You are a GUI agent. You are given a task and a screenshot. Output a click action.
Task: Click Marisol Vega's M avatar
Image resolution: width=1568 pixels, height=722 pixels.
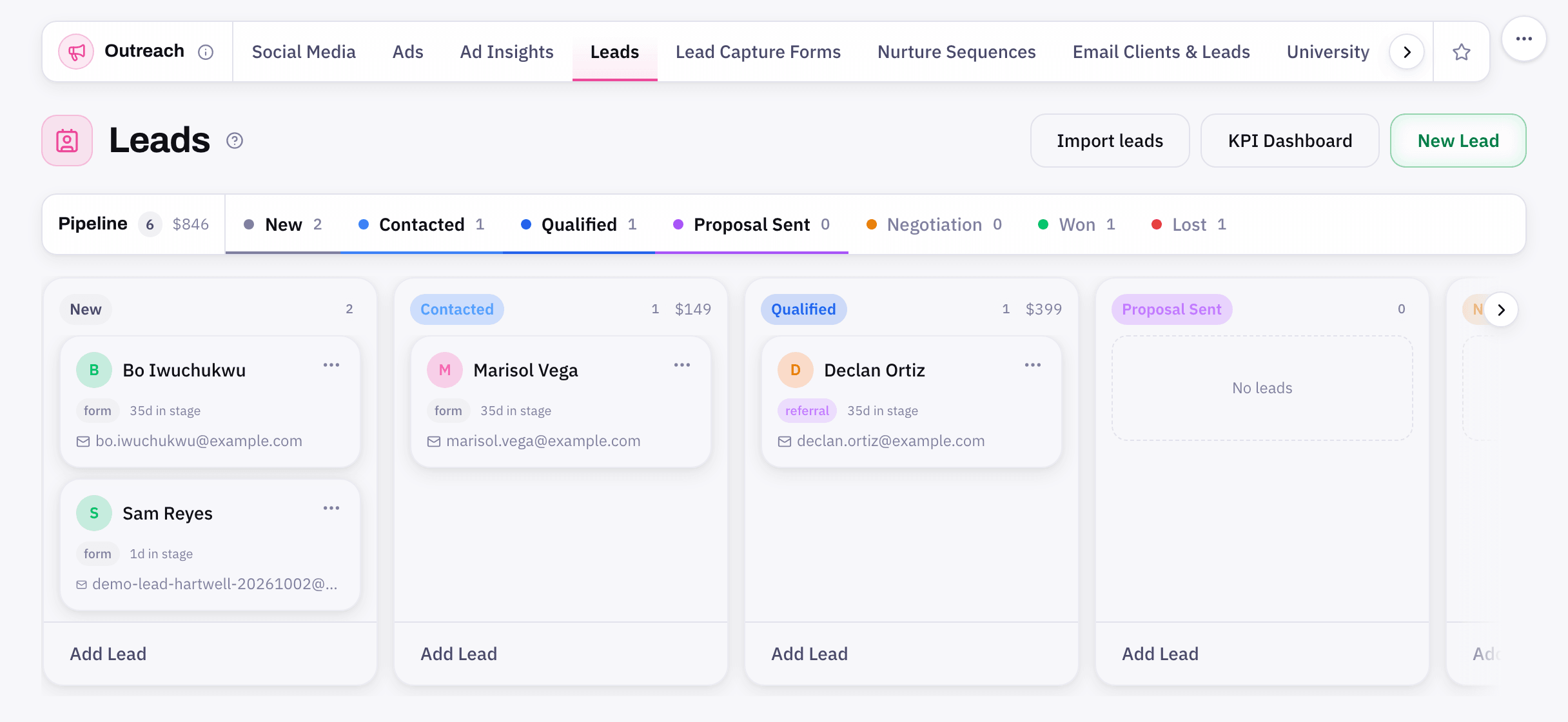tap(445, 370)
